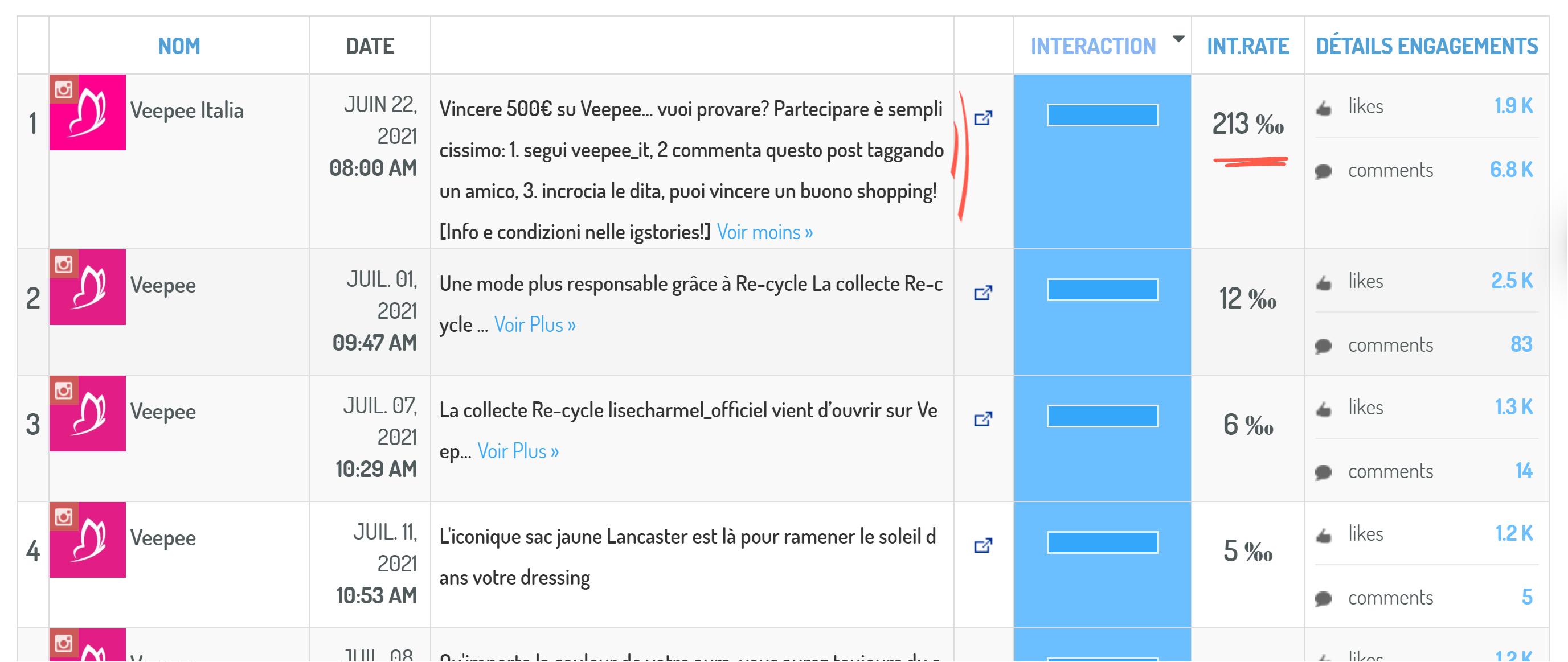Click the 1.2 K likes value in row 4

pyautogui.click(x=1514, y=534)
